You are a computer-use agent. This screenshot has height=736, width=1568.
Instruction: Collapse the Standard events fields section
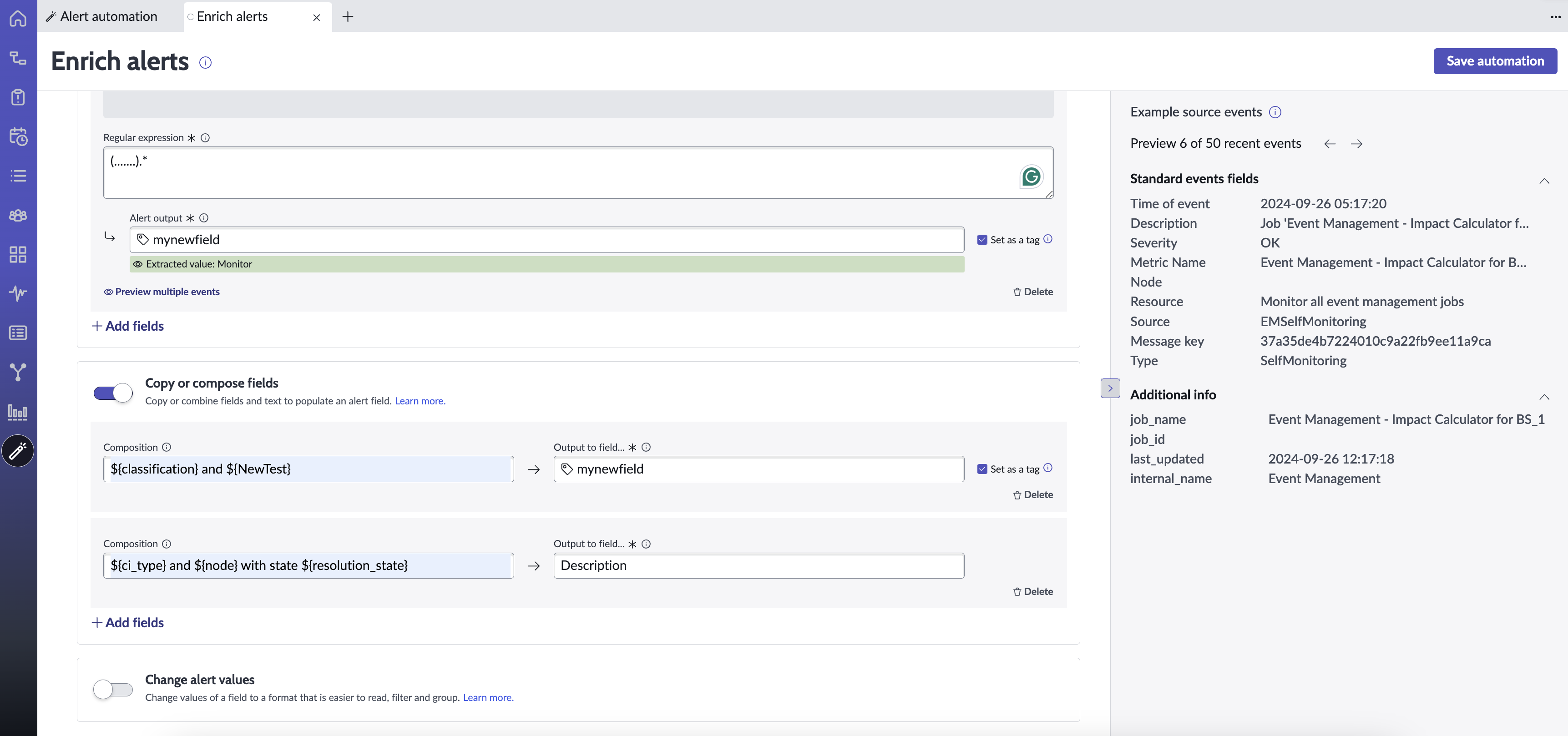tap(1544, 181)
